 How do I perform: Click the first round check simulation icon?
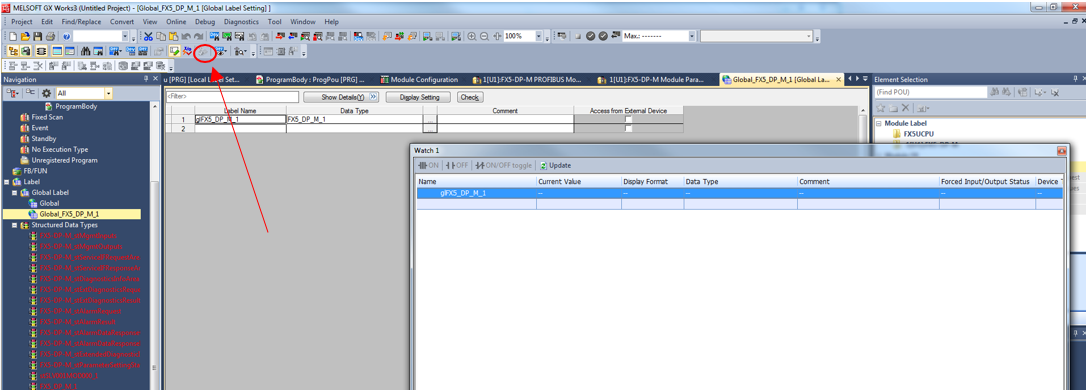590,36
